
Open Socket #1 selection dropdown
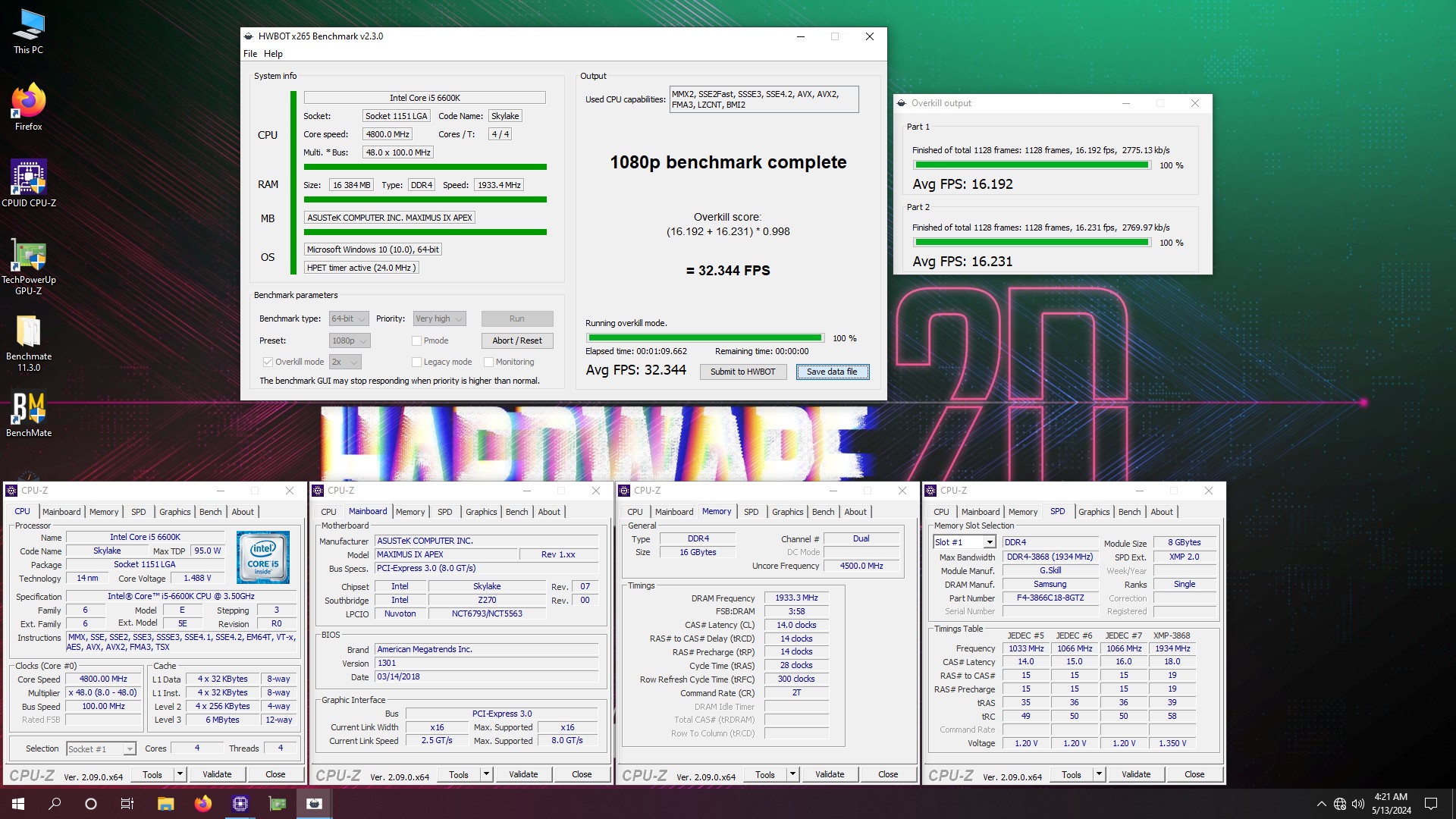[101, 749]
